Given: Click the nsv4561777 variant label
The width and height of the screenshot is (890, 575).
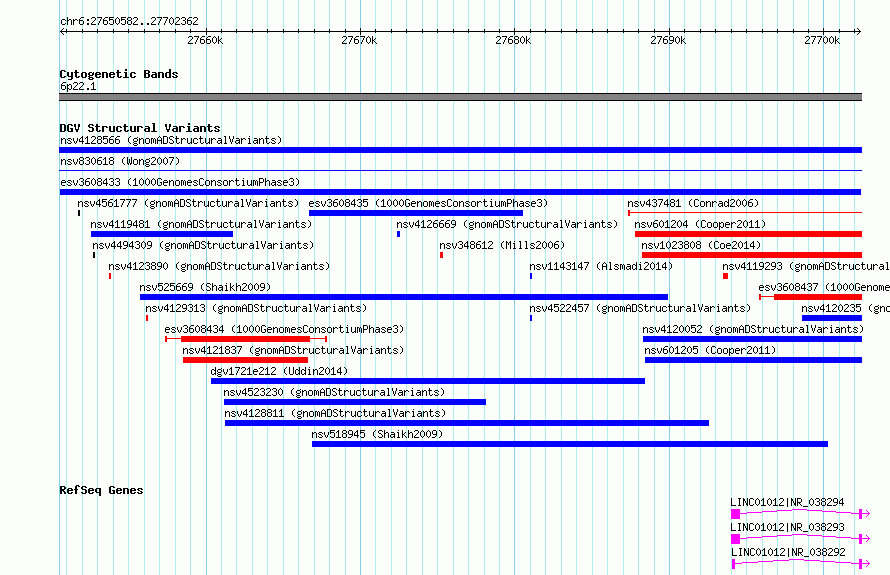Looking at the screenshot, I should pos(188,203).
